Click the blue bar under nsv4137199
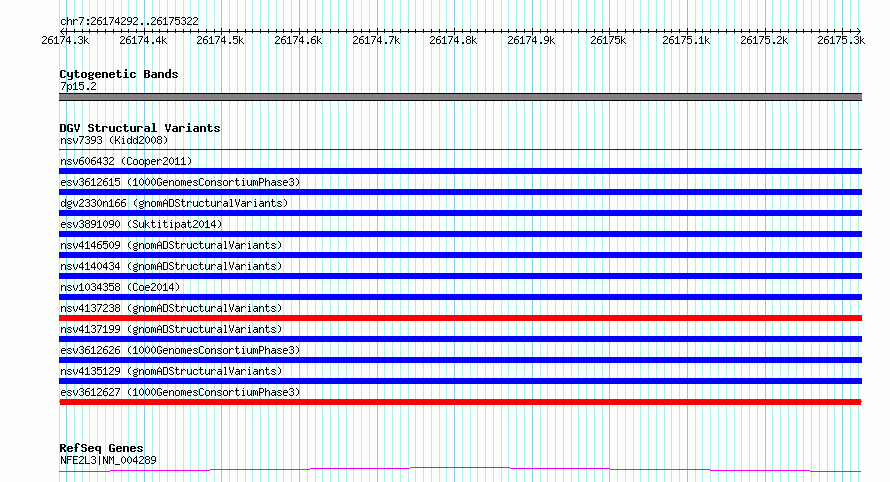 (460, 339)
